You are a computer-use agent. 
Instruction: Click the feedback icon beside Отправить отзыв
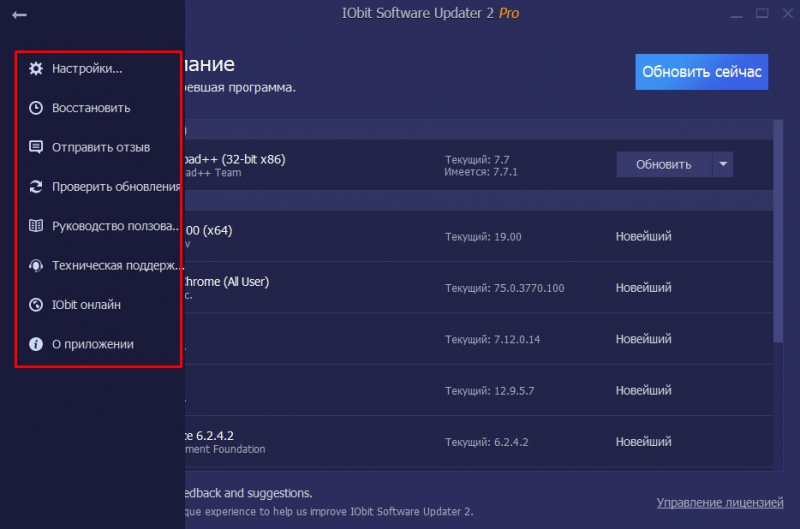click(36, 147)
